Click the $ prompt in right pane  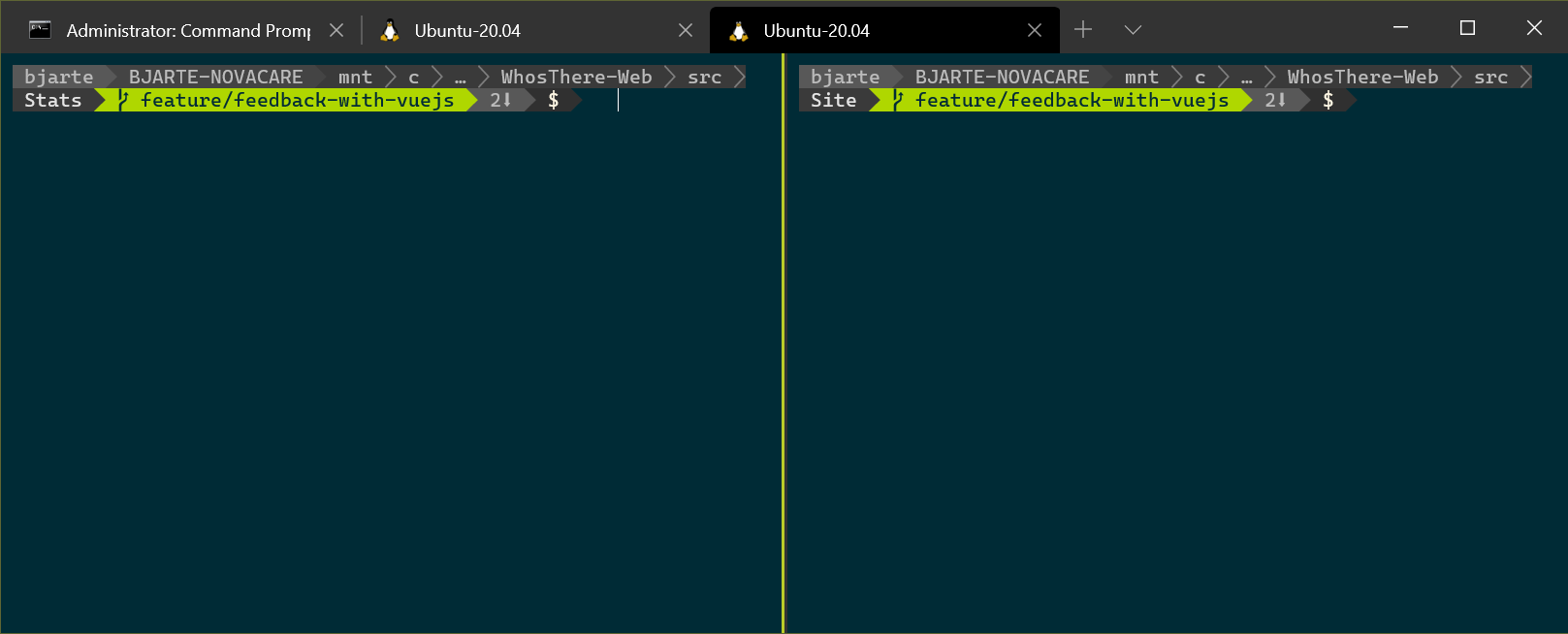(1328, 100)
